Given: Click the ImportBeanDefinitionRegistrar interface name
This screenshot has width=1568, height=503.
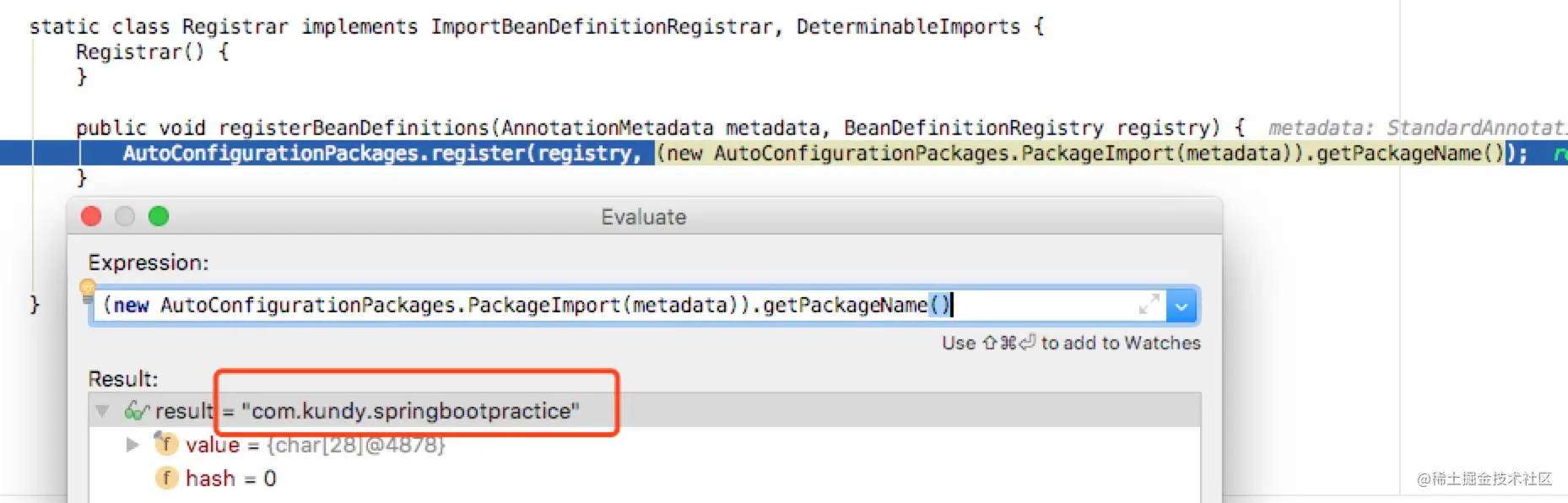Looking at the screenshot, I should pos(601,27).
